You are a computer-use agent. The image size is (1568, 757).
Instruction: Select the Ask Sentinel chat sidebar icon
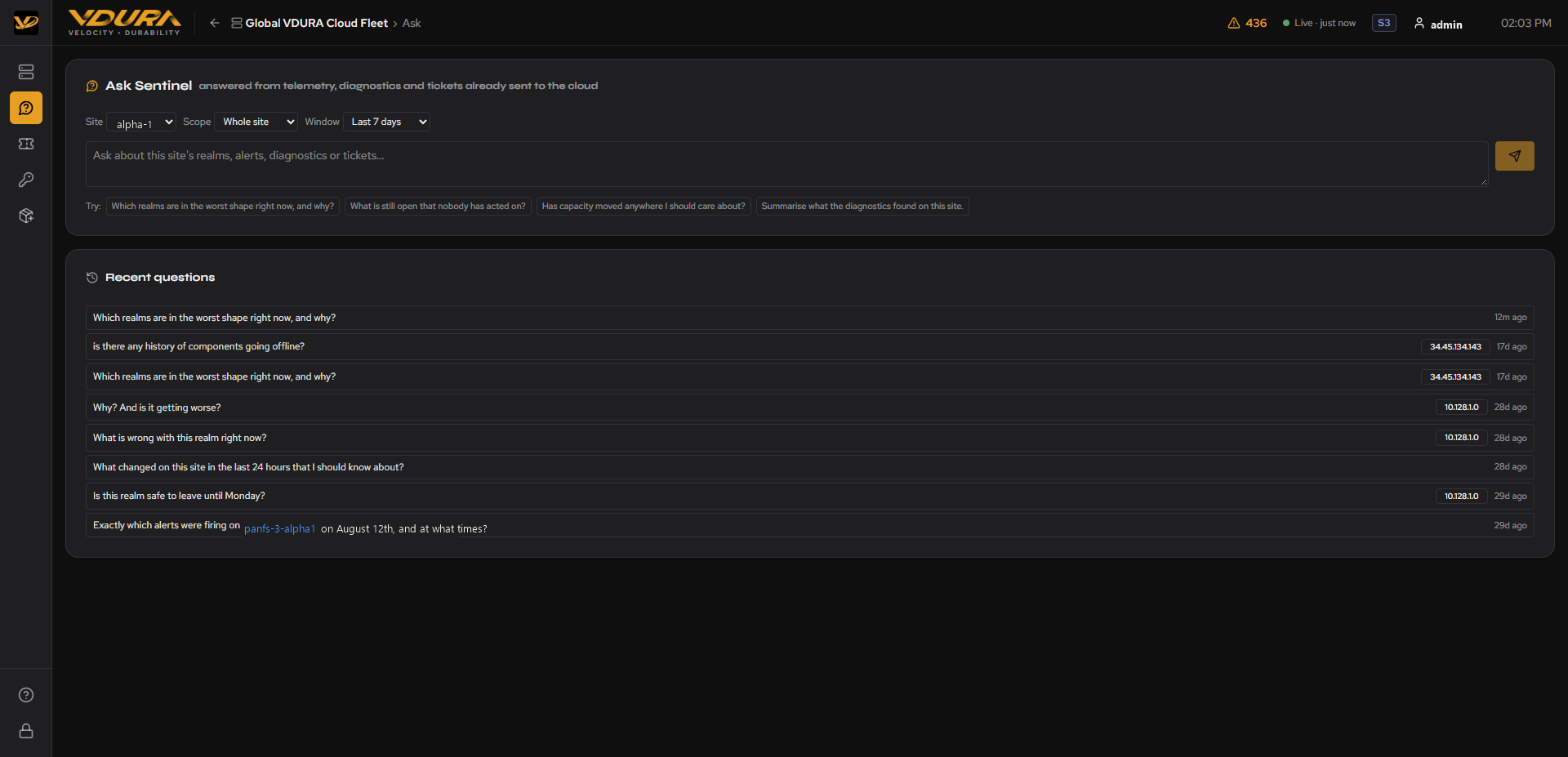[26, 108]
